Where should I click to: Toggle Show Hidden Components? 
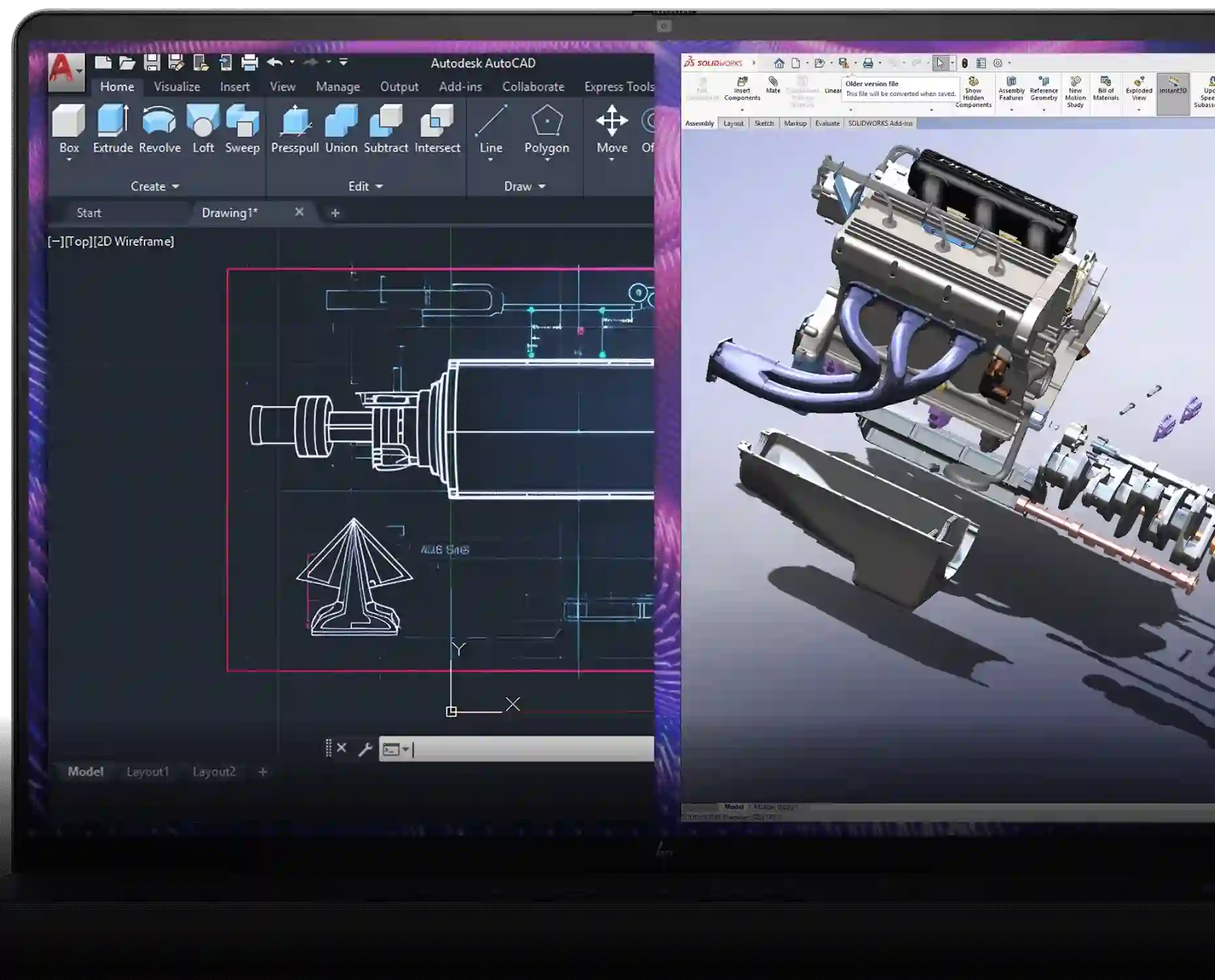pyautogui.click(x=973, y=92)
